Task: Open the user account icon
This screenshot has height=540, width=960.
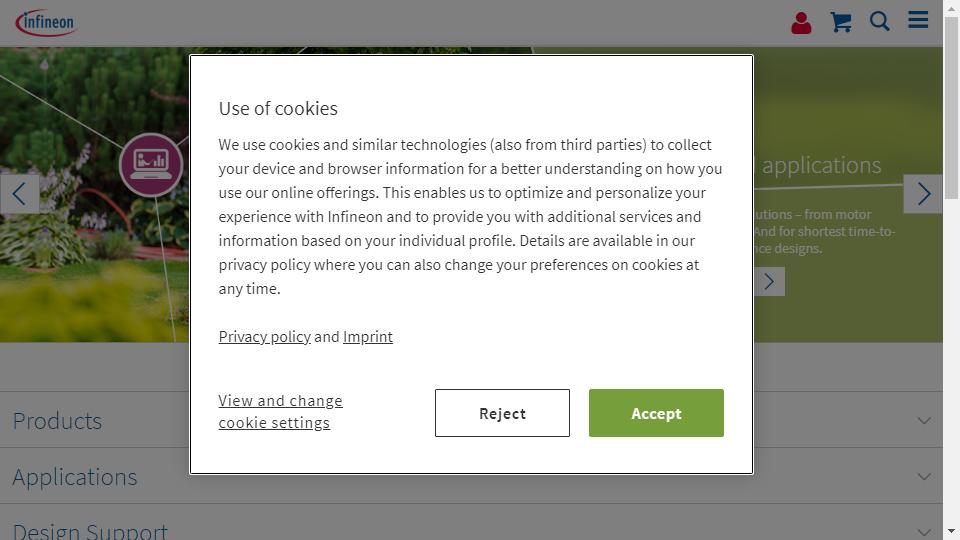Action: point(801,23)
